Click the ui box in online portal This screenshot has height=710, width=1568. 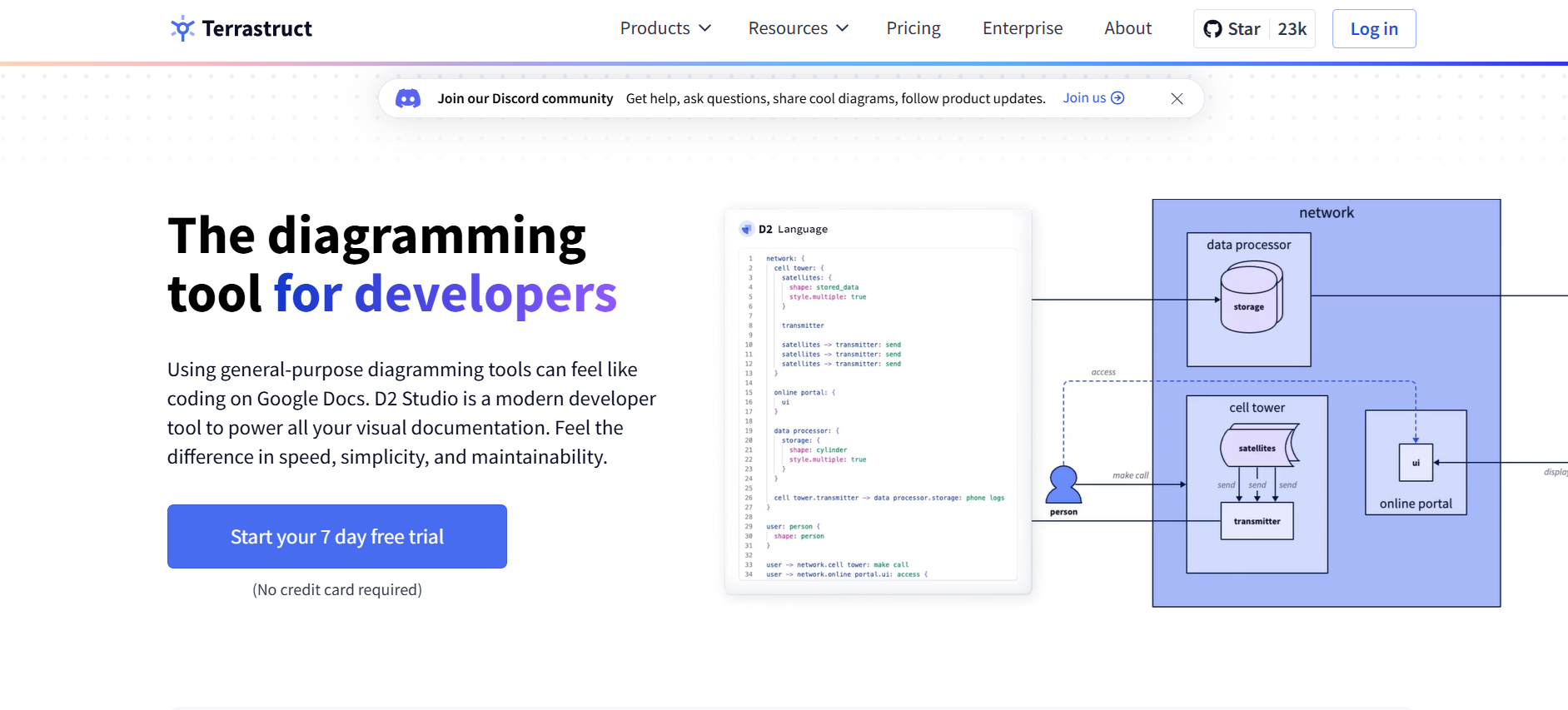[1416, 463]
